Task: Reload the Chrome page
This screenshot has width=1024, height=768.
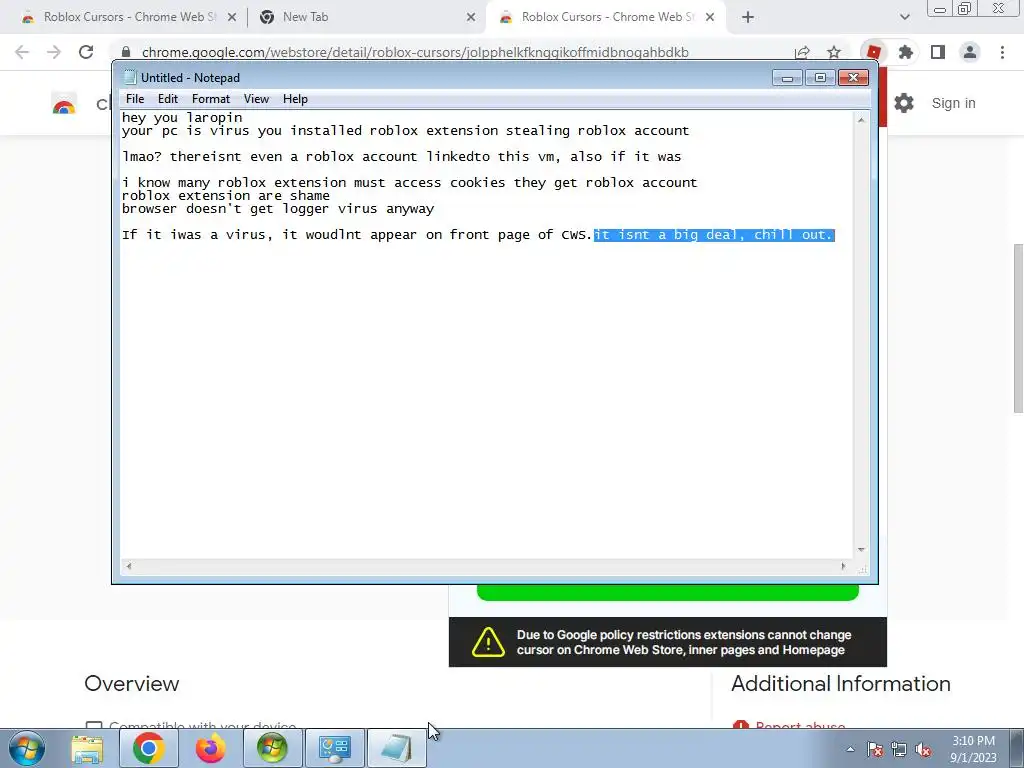Action: [86, 52]
